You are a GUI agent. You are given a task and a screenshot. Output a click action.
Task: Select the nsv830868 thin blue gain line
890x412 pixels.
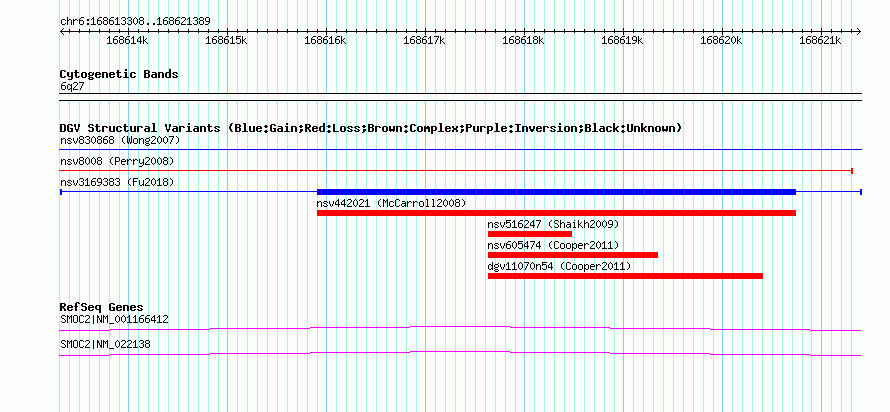click(461, 150)
